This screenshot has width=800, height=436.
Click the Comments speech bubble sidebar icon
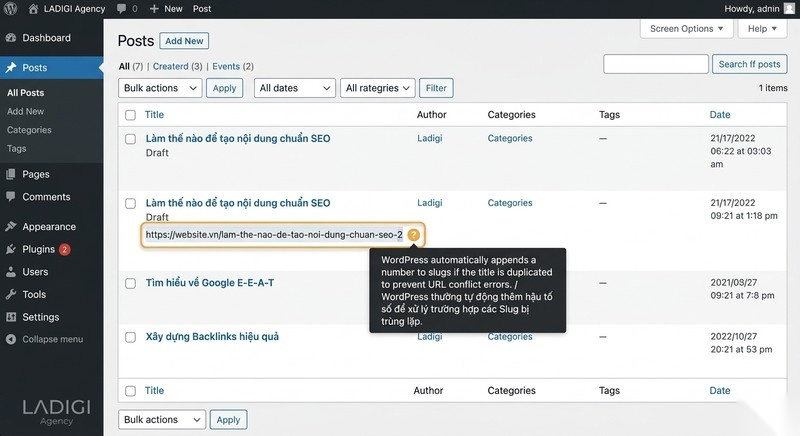pyautogui.click(x=11, y=196)
